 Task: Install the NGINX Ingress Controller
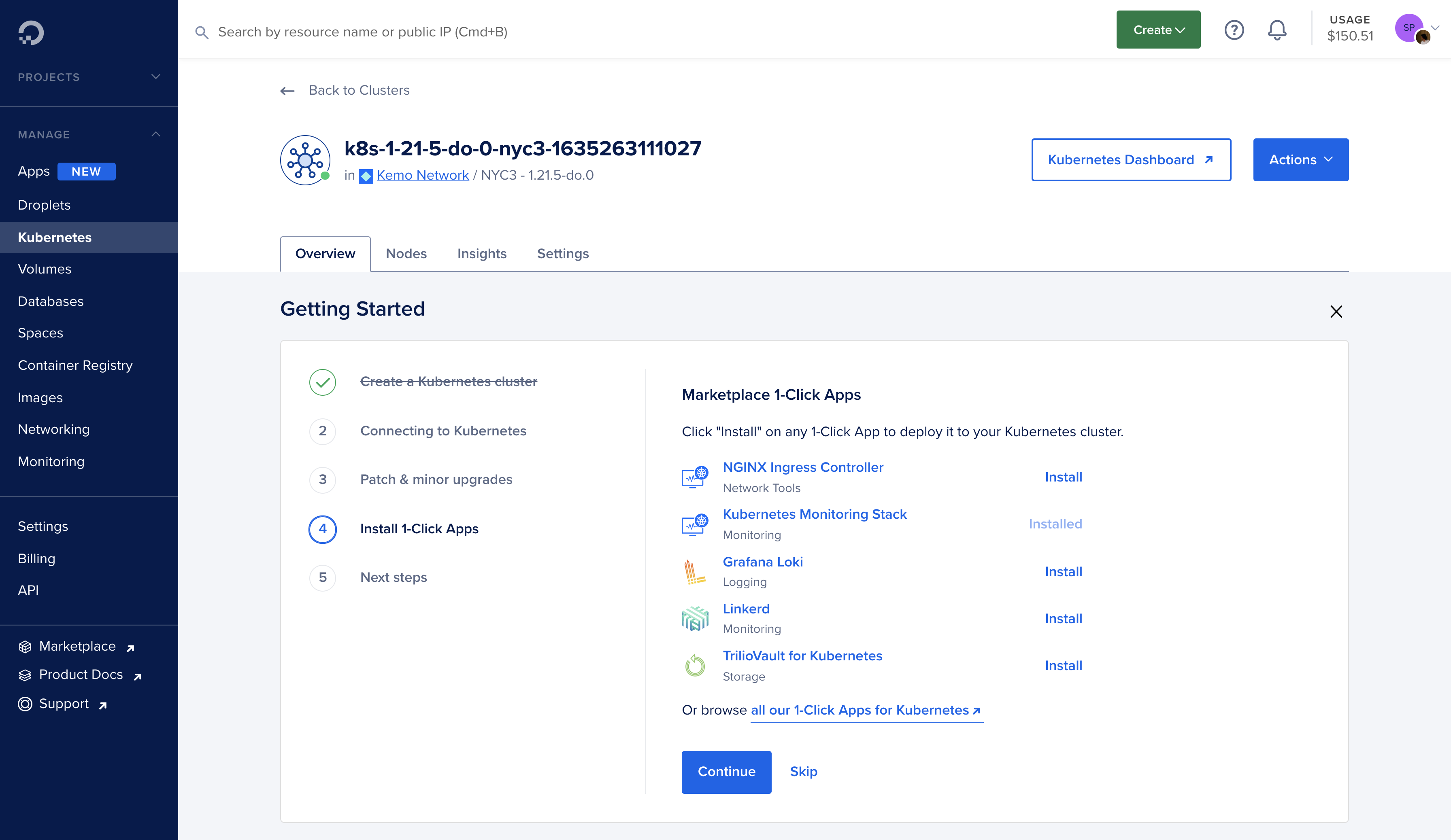coord(1063,477)
